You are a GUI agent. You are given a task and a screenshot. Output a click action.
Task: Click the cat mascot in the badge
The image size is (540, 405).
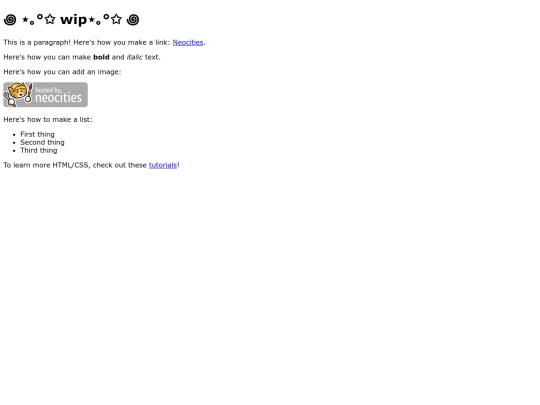click(x=18, y=94)
